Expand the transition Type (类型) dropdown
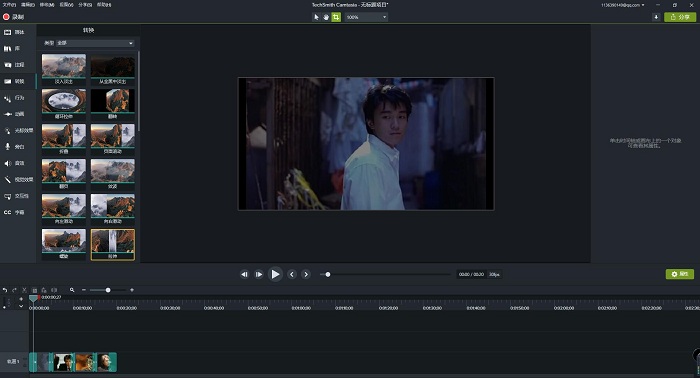This screenshot has height=378, width=700. pyautogui.click(x=94, y=43)
